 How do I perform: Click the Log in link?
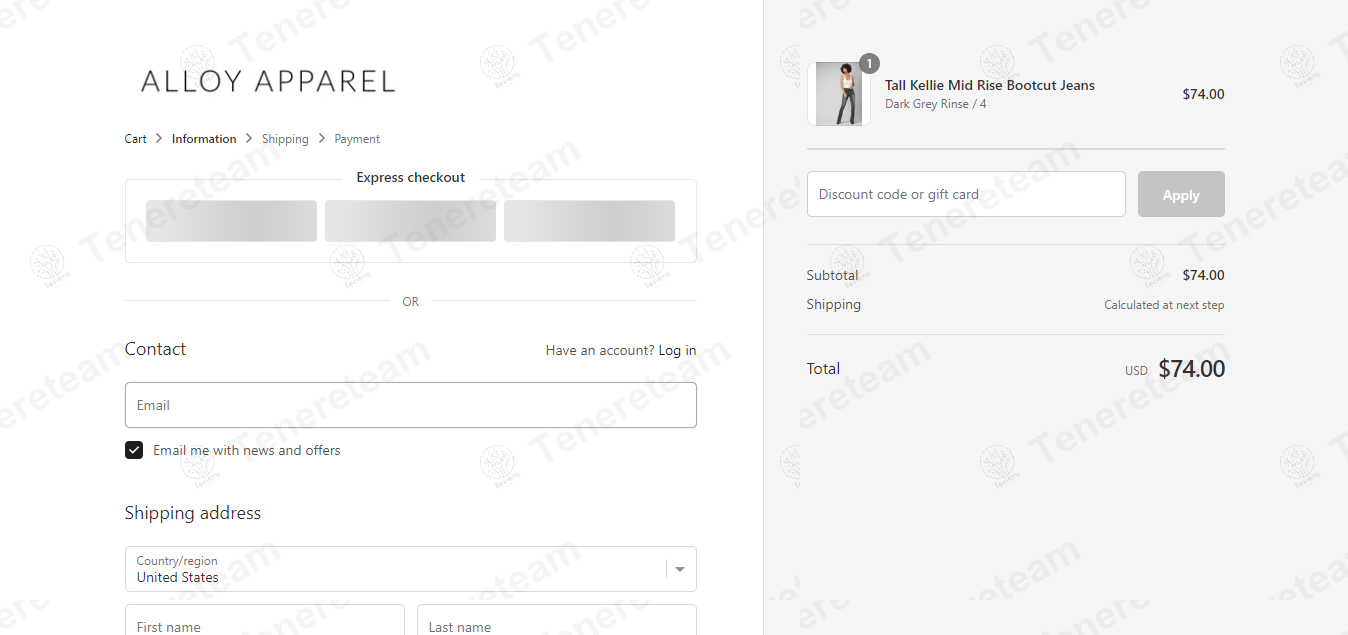pos(677,350)
